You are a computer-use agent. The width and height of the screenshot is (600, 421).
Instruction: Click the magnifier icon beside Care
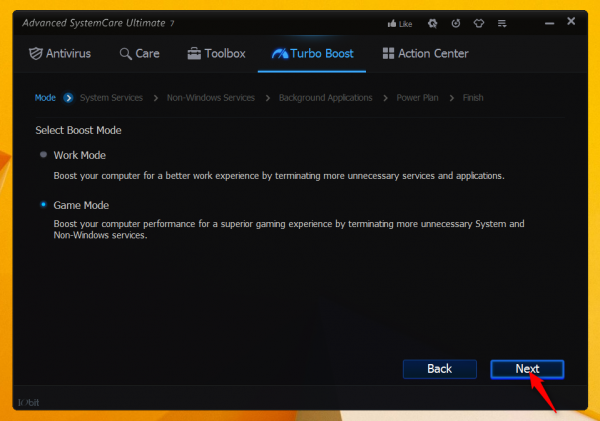pos(126,54)
